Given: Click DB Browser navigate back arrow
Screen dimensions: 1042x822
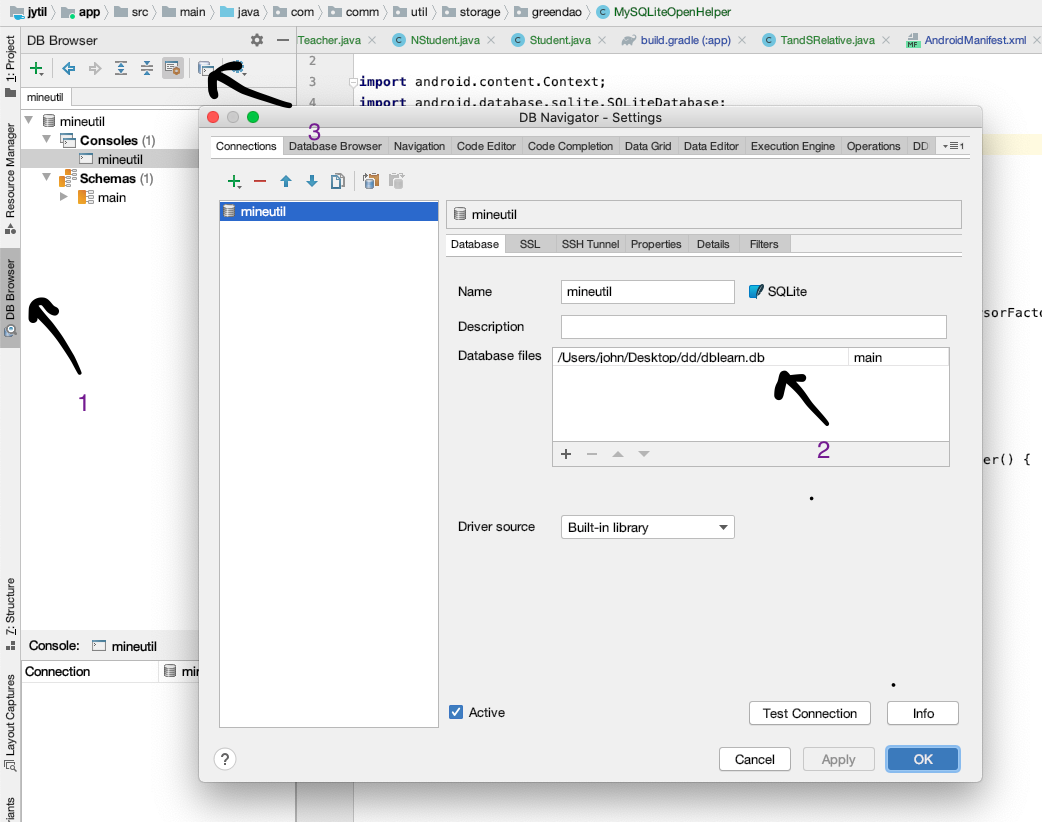Looking at the screenshot, I should point(69,68).
